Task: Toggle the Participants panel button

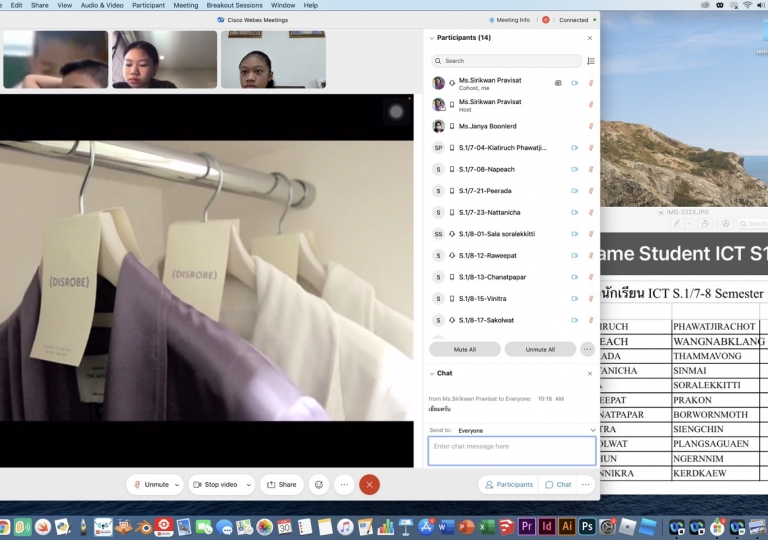Action: tap(508, 485)
